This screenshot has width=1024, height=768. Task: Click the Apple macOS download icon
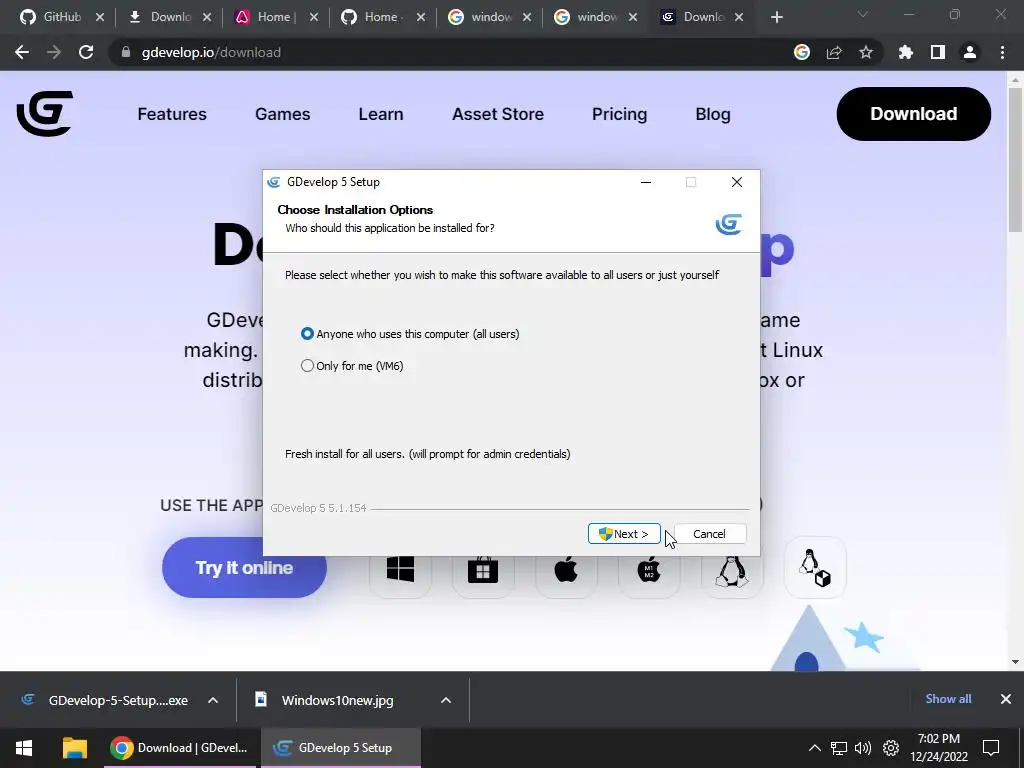click(x=566, y=568)
